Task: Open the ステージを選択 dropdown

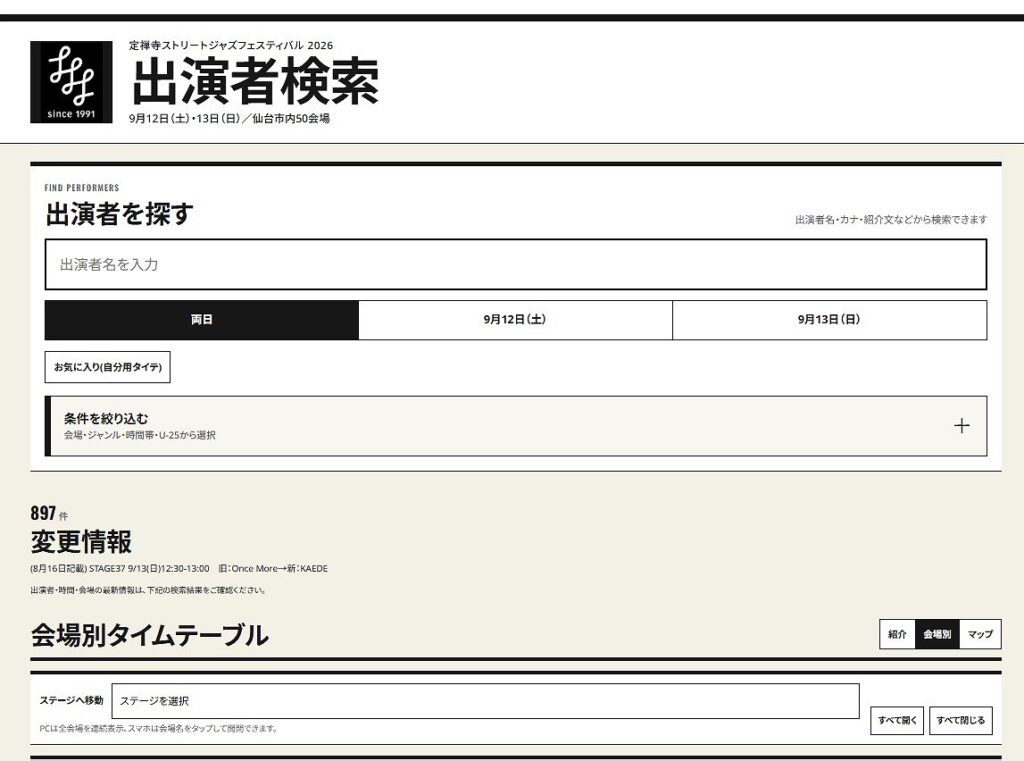Action: click(x=485, y=701)
